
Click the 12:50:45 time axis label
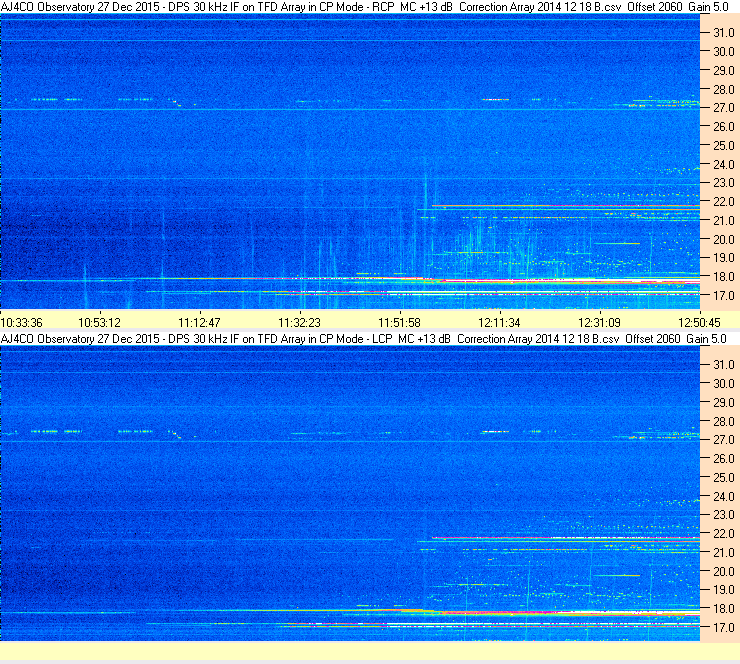pos(699,323)
